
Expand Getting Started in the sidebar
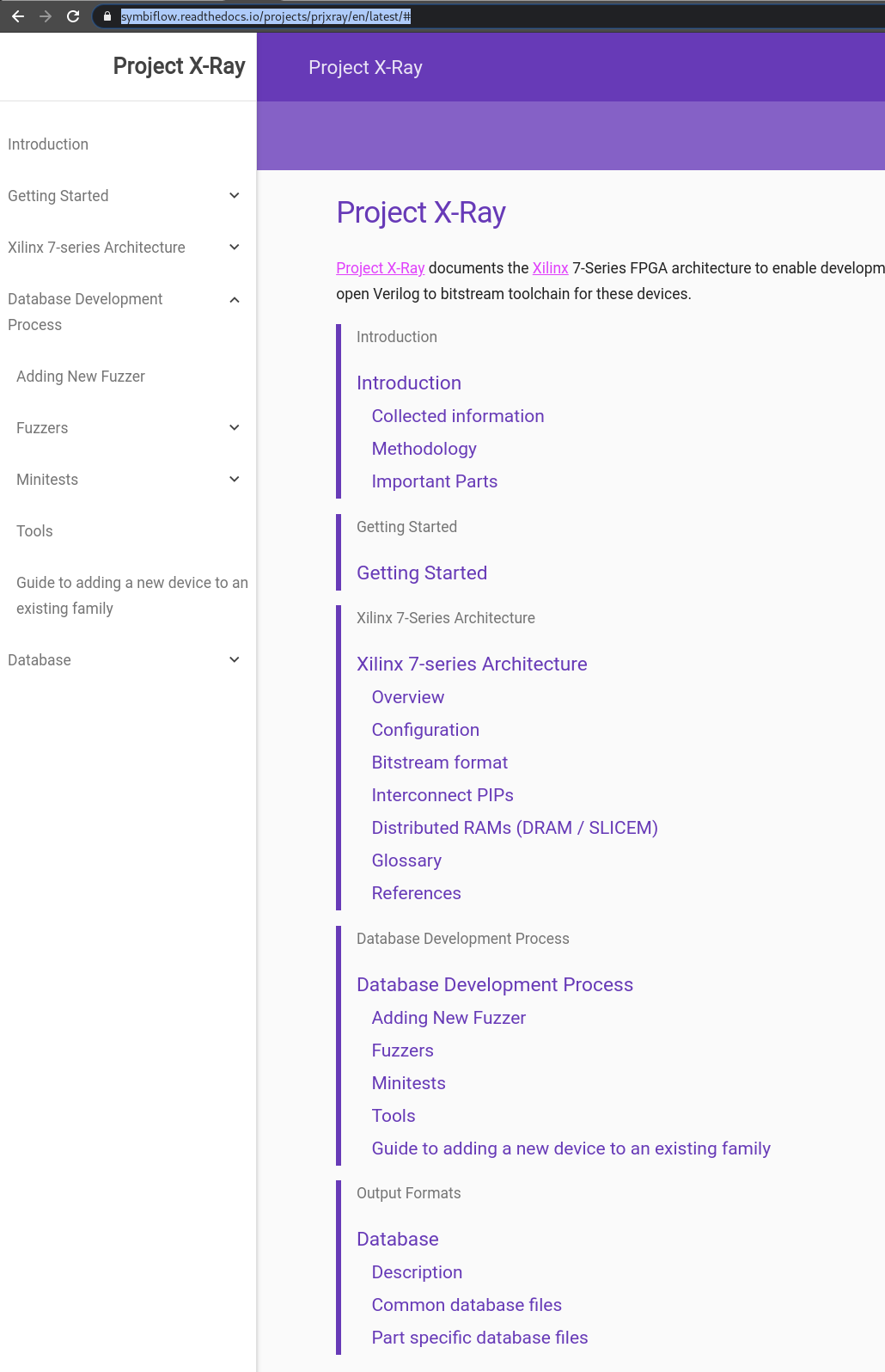click(x=234, y=196)
